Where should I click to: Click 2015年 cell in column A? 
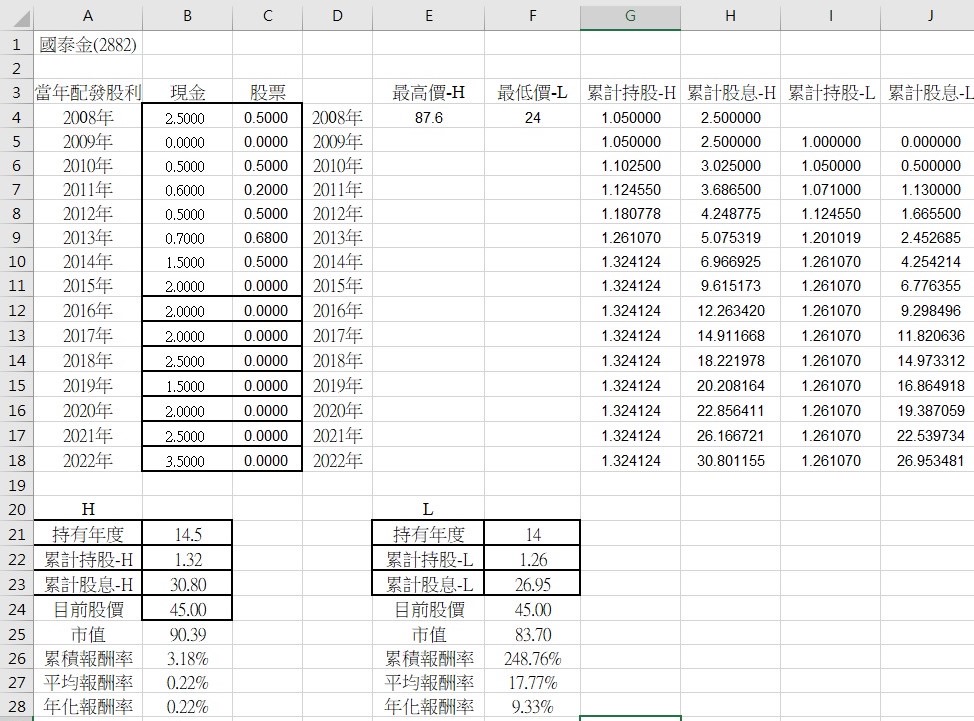pos(88,286)
